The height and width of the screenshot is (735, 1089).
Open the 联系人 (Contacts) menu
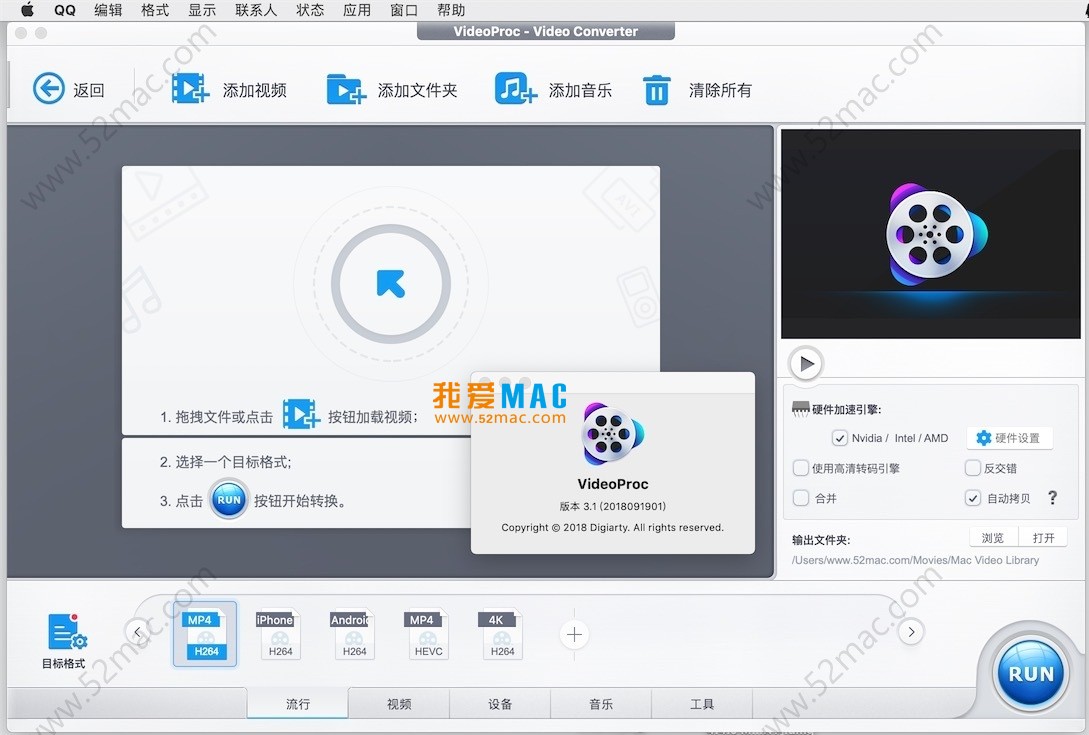coord(256,10)
